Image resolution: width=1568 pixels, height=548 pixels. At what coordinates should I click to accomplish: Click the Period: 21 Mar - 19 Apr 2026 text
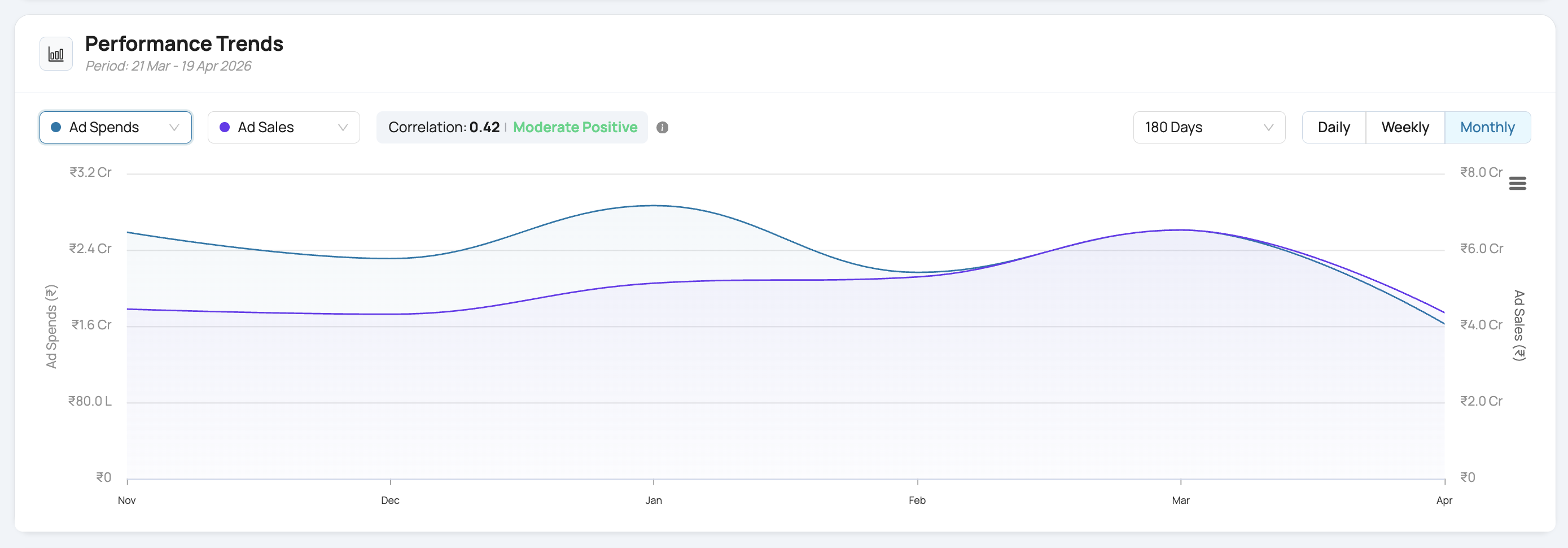click(x=168, y=66)
